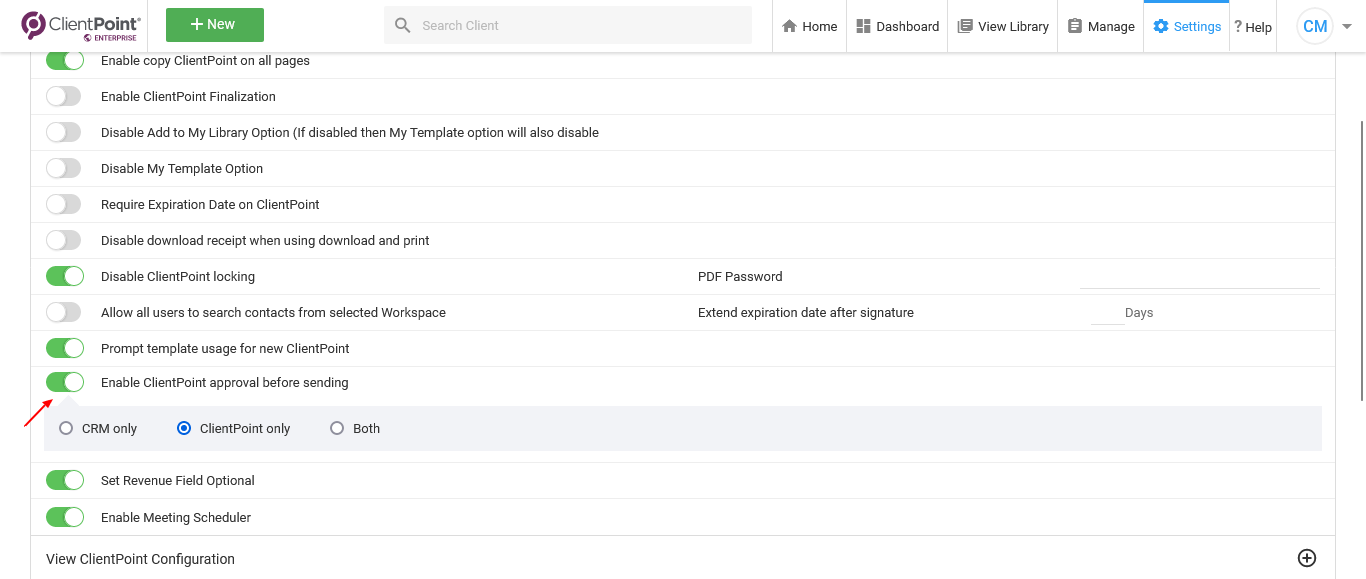Open the View Library menu
Viewport: 1366px width, 579px height.
click(x=1003, y=26)
